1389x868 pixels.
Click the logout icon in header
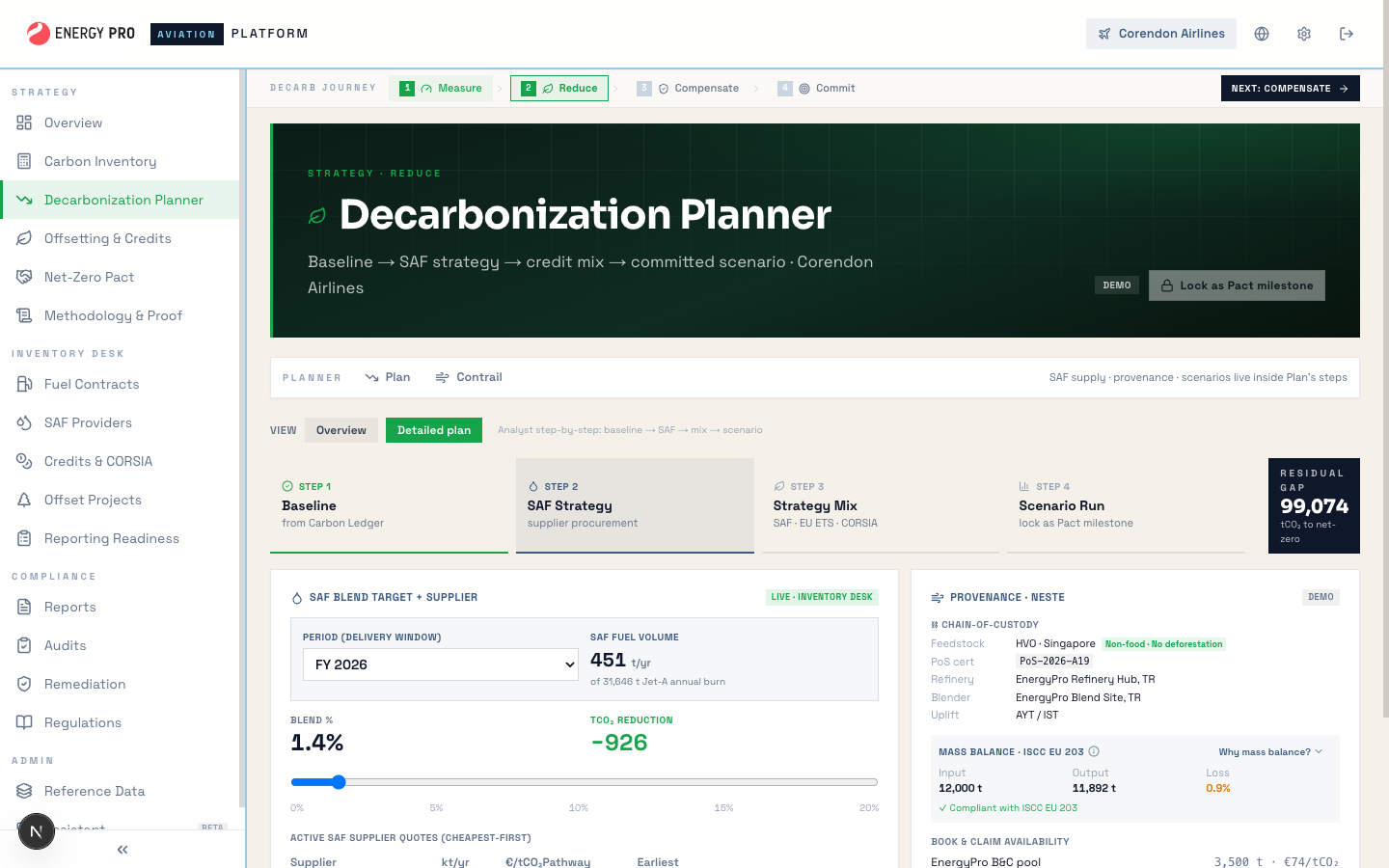point(1347,34)
